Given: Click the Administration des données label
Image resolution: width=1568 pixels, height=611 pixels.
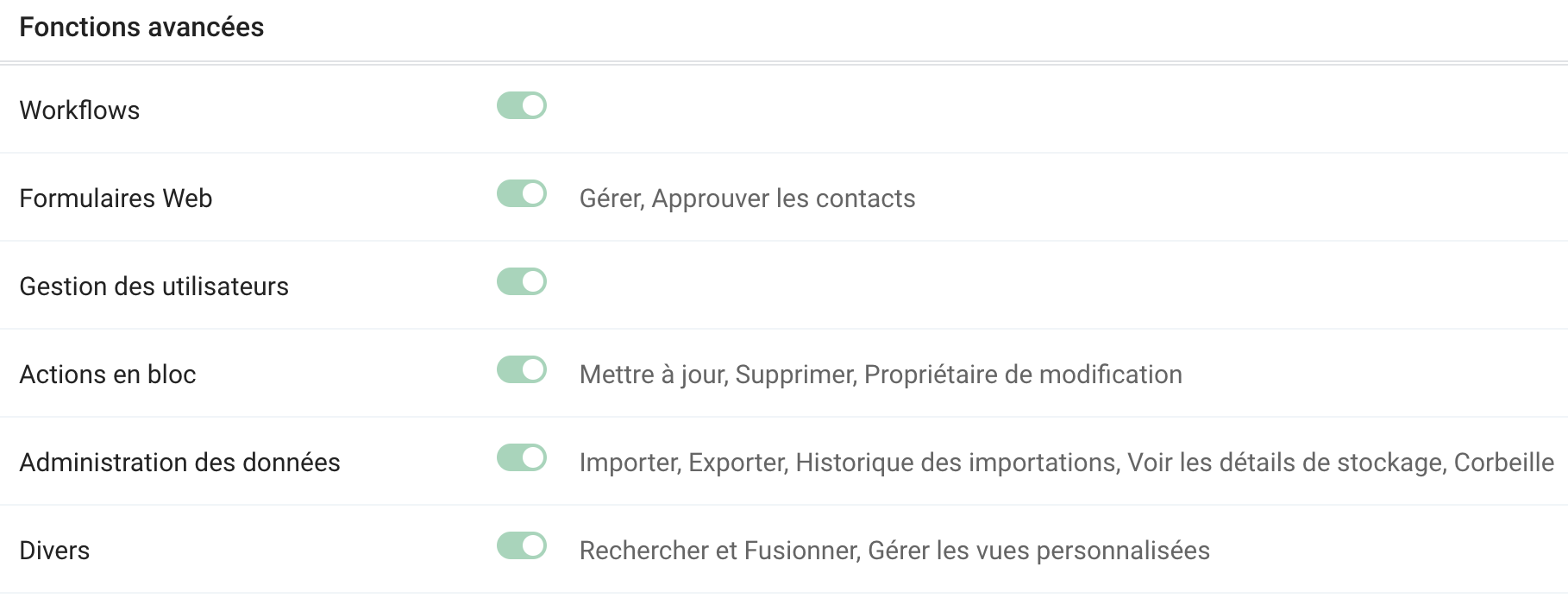Looking at the screenshot, I should click(179, 463).
